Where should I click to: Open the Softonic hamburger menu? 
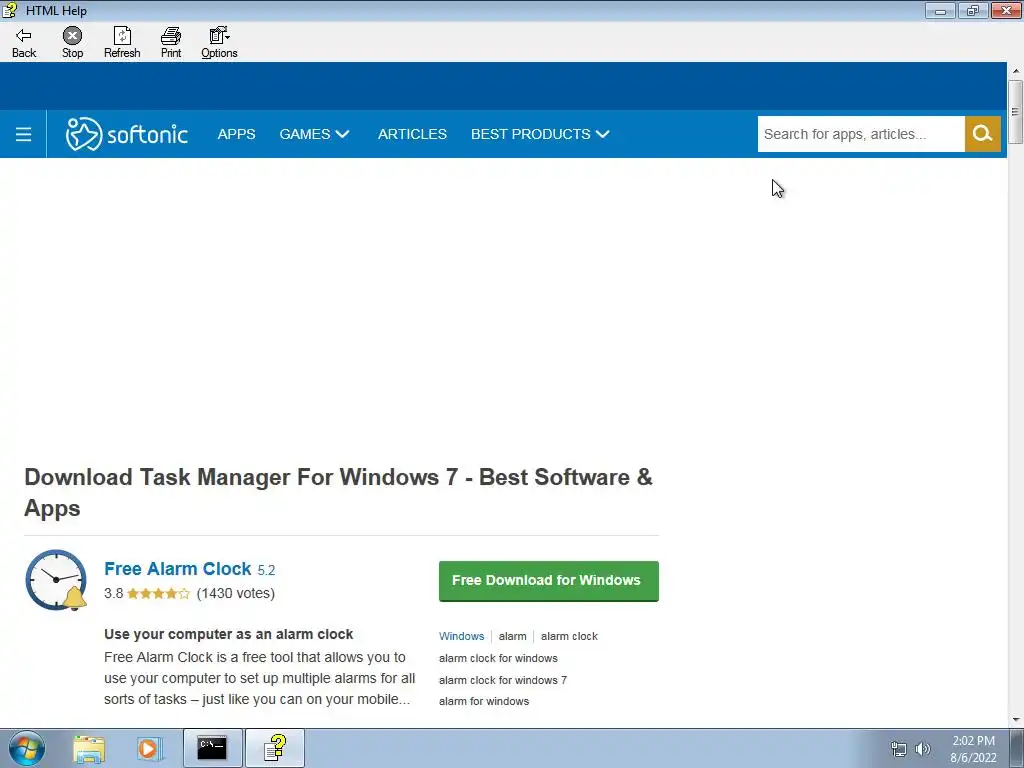24,135
